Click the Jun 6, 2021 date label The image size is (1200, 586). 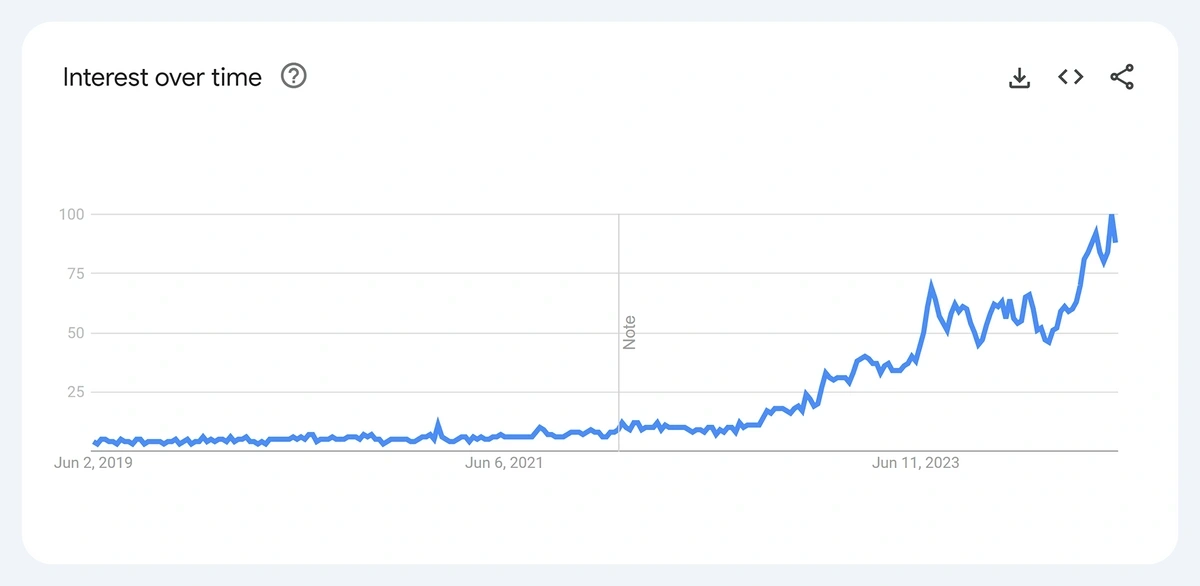point(505,463)
